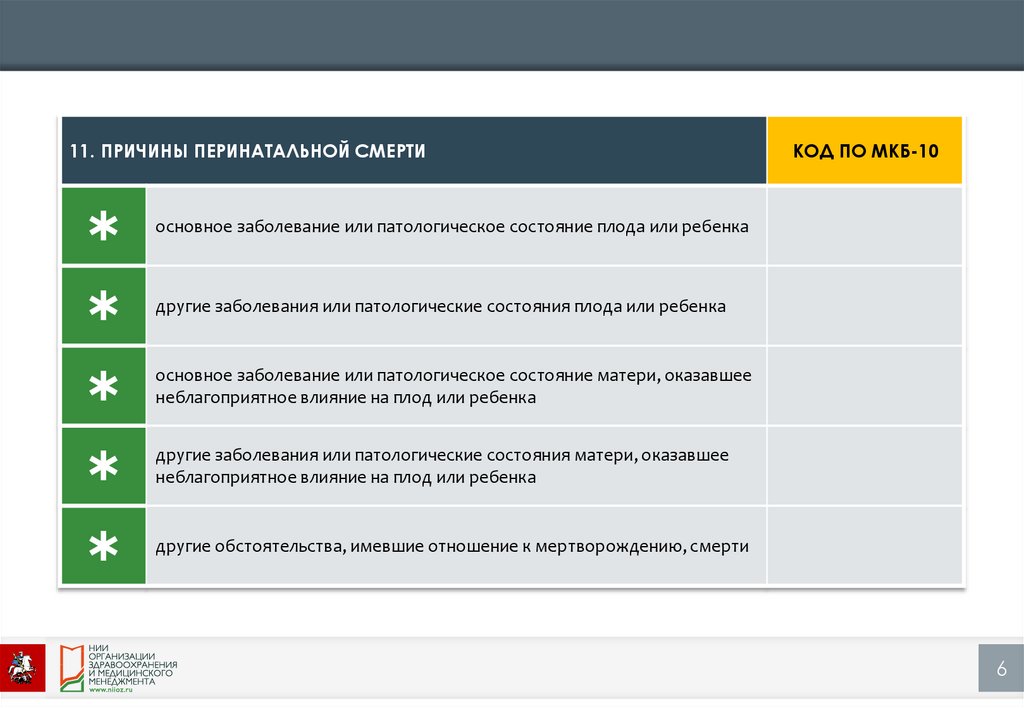Click the code cell for основное заболевание плода
The image size is (1024, 708).
[x=865, y=227]
